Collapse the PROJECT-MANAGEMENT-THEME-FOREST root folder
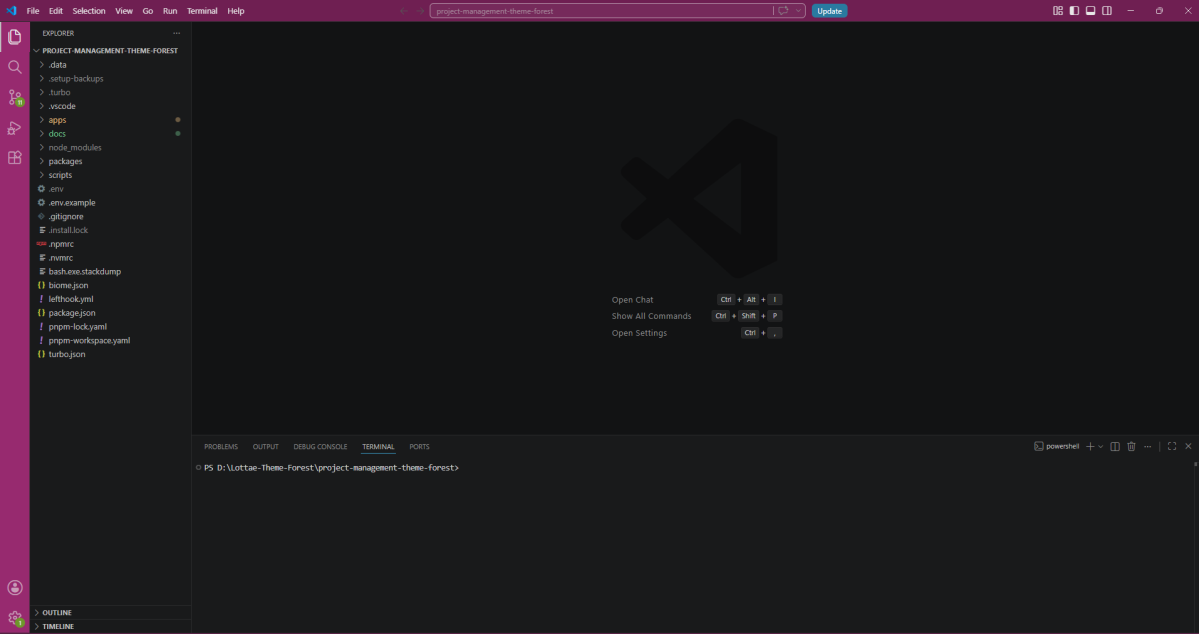The image size is (1199, 634). [110, 50]
